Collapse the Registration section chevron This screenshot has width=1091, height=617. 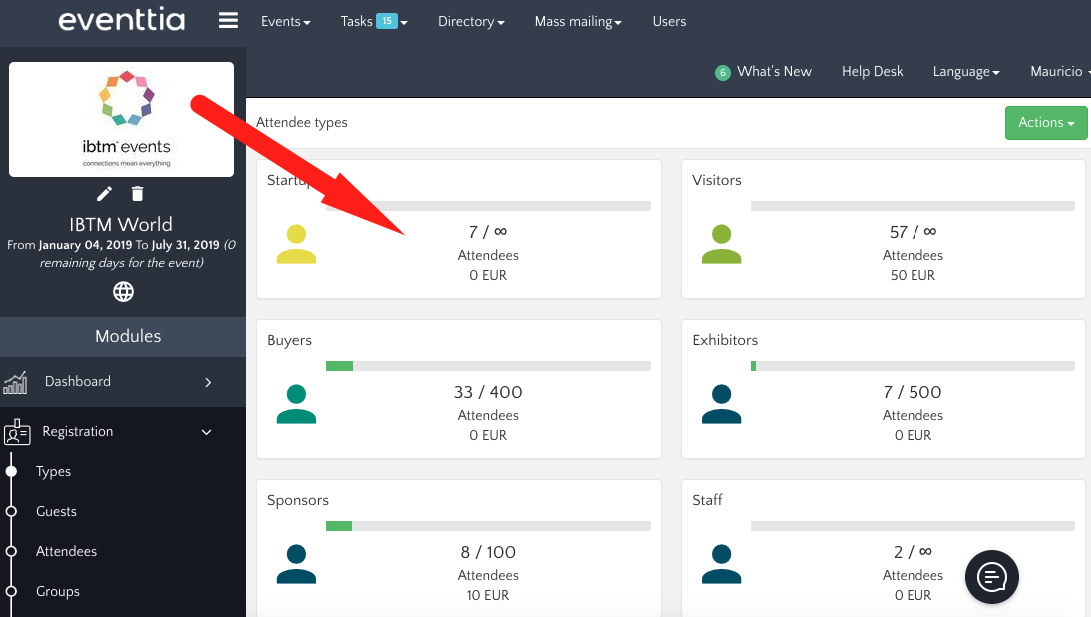click(207, 431)
